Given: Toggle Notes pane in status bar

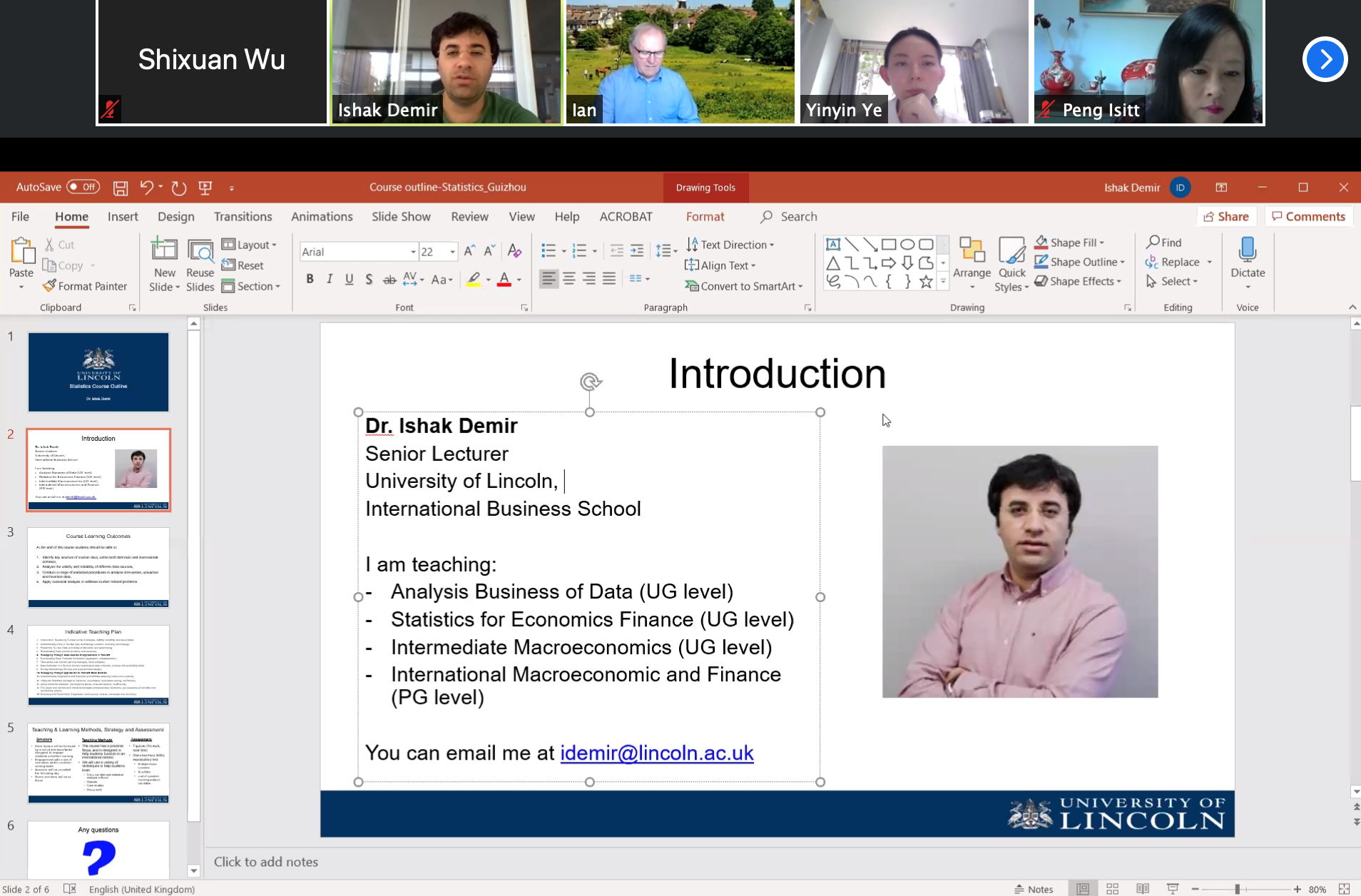Looking at the screenshot, I should click(x=1034, y=889).
